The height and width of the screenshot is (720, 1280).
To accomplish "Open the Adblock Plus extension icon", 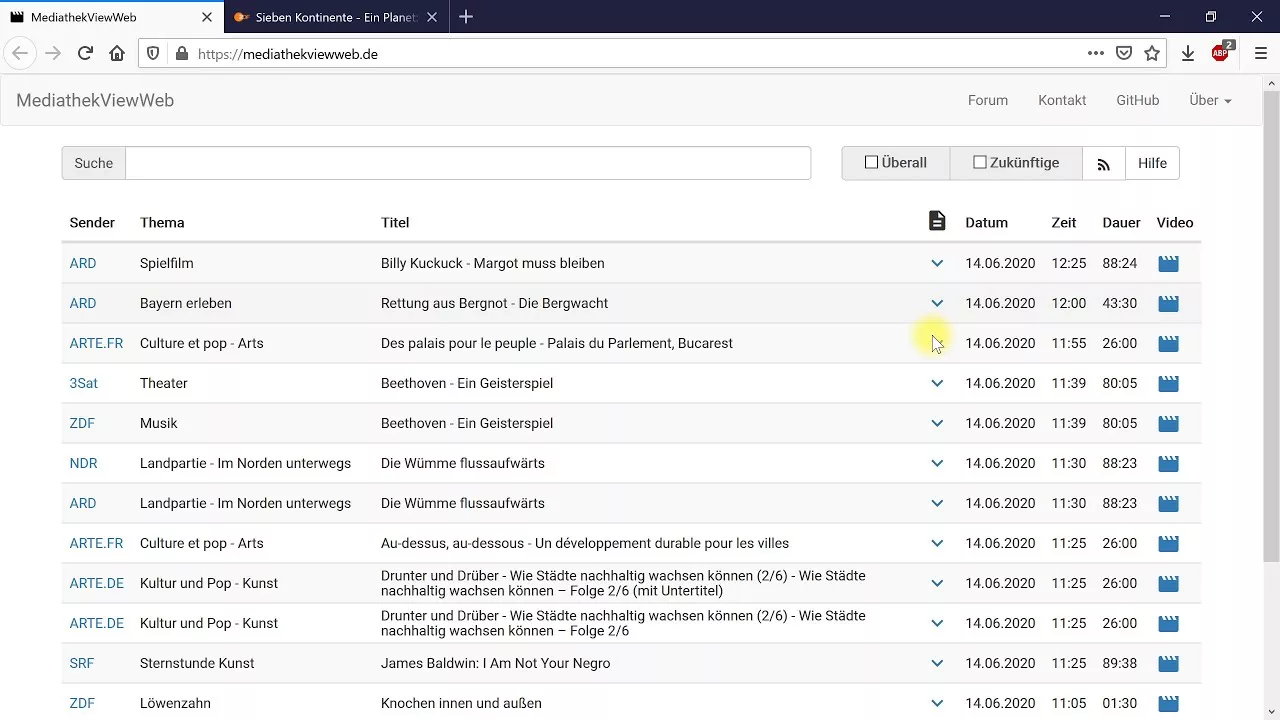I will tap(1221, 53).
